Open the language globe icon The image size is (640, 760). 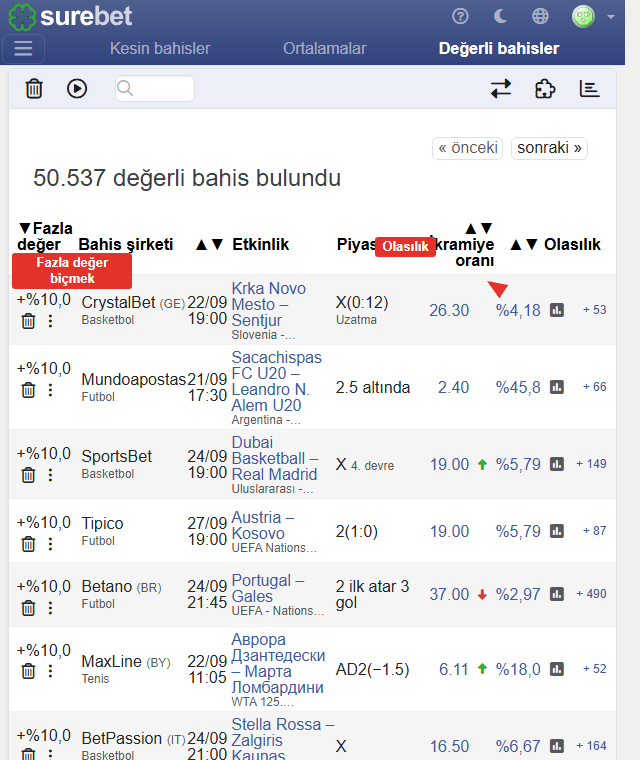pos(540,16)
